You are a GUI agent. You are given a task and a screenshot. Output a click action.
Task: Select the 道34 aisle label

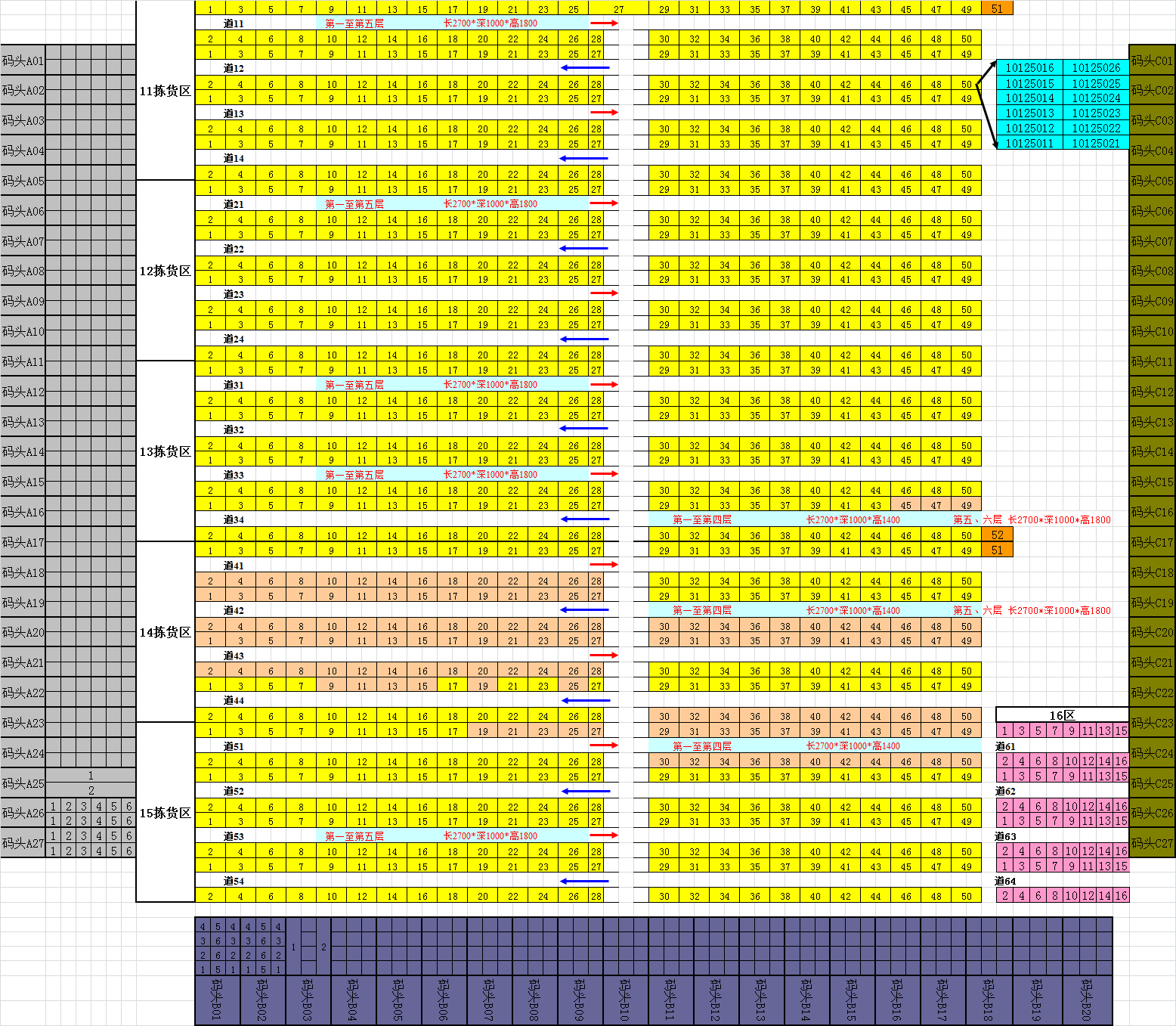[x=234, y=520]
